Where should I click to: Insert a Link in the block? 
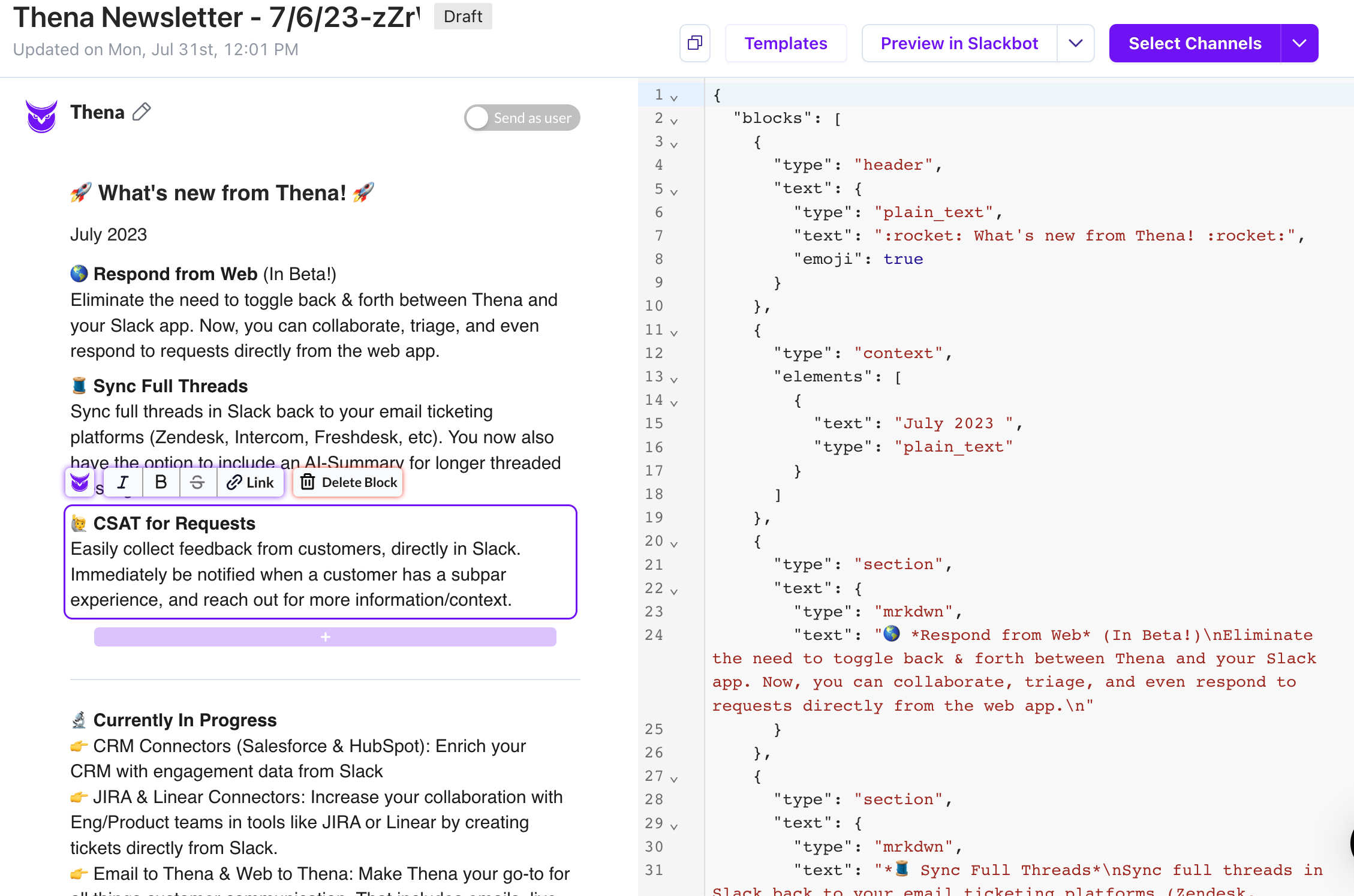[250, 482]
